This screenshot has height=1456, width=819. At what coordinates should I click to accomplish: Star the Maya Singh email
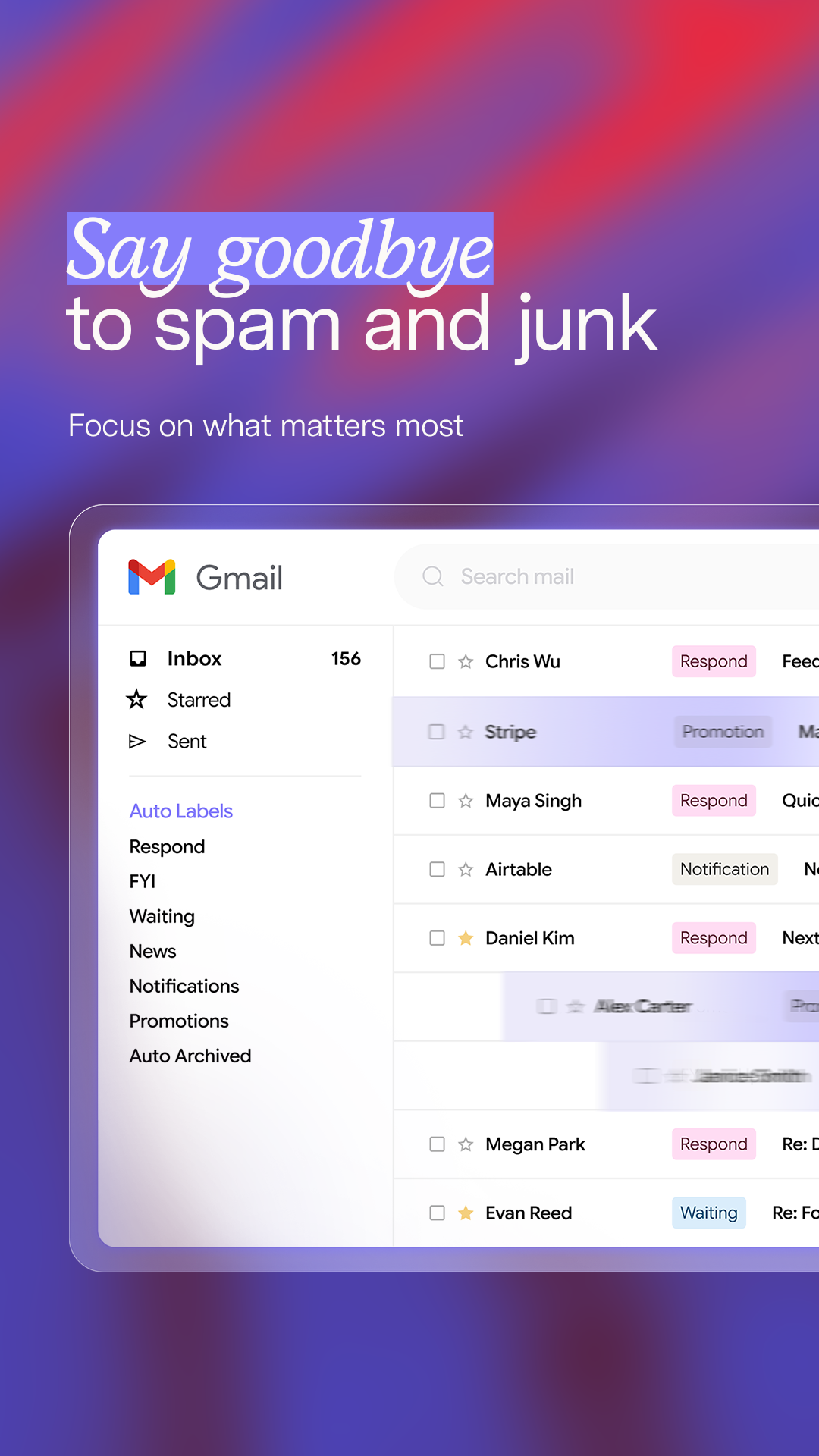pyautogui.click(x=466, y=801)
